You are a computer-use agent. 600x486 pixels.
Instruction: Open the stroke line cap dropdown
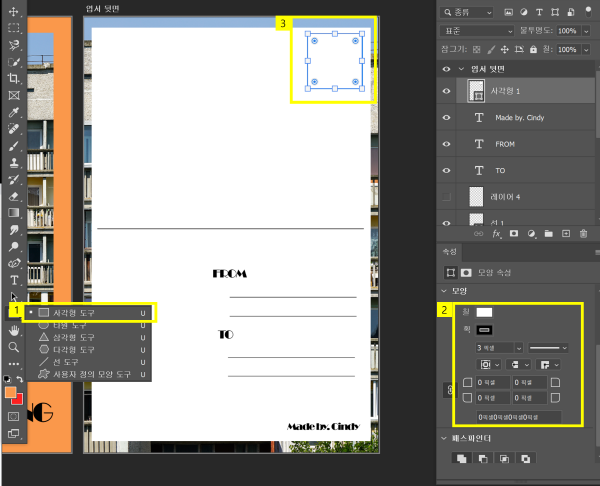coord(518,365)
